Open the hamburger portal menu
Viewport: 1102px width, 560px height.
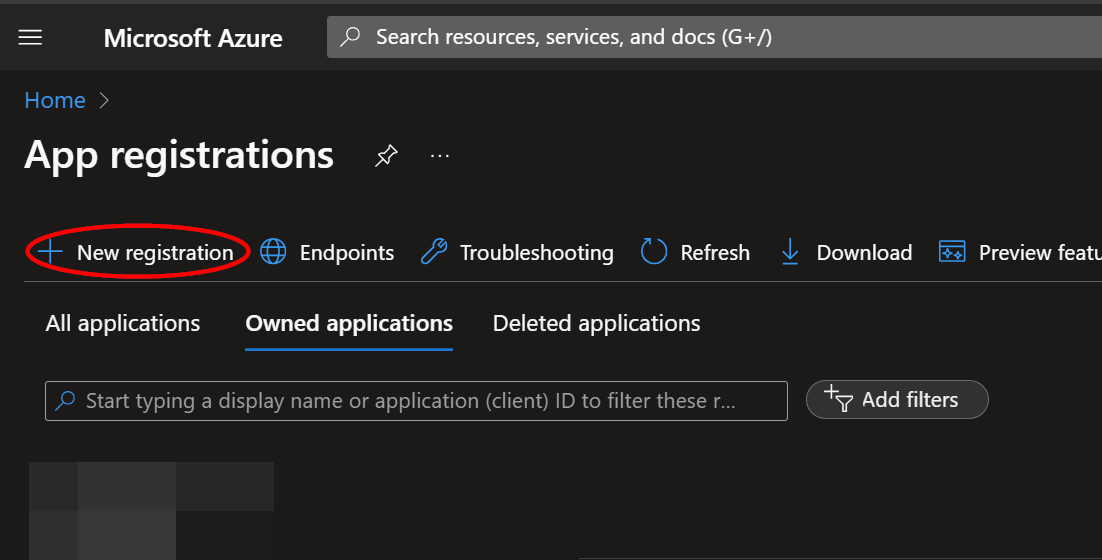[x=30, y=37]
